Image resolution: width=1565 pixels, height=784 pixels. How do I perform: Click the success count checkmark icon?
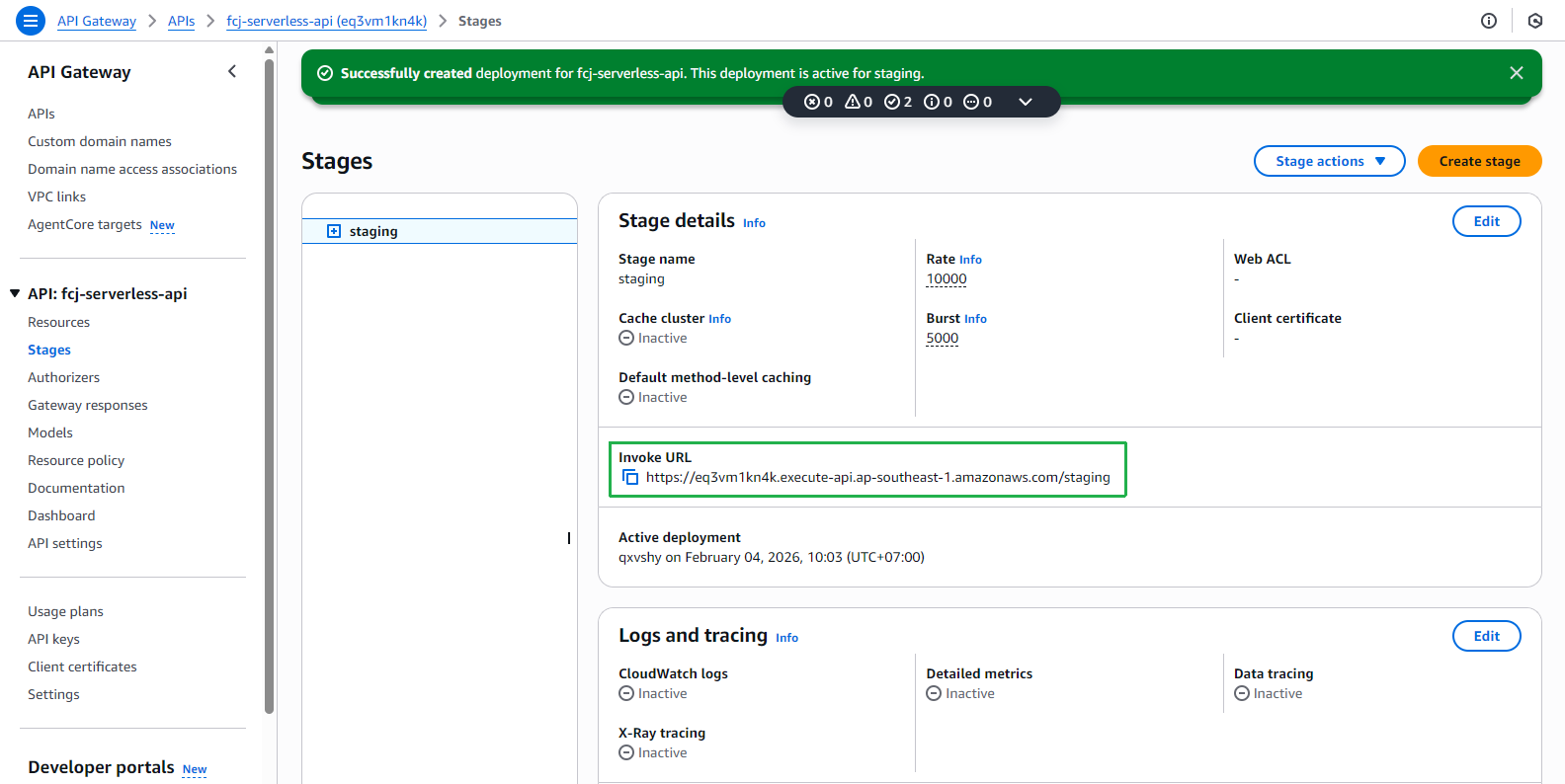(x=898, y=102)
